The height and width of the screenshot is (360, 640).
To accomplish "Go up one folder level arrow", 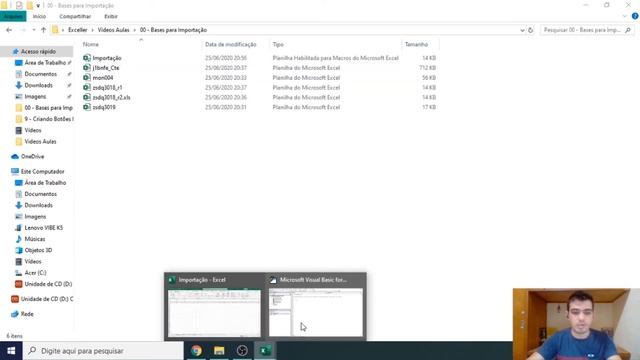I will (43, 30).
